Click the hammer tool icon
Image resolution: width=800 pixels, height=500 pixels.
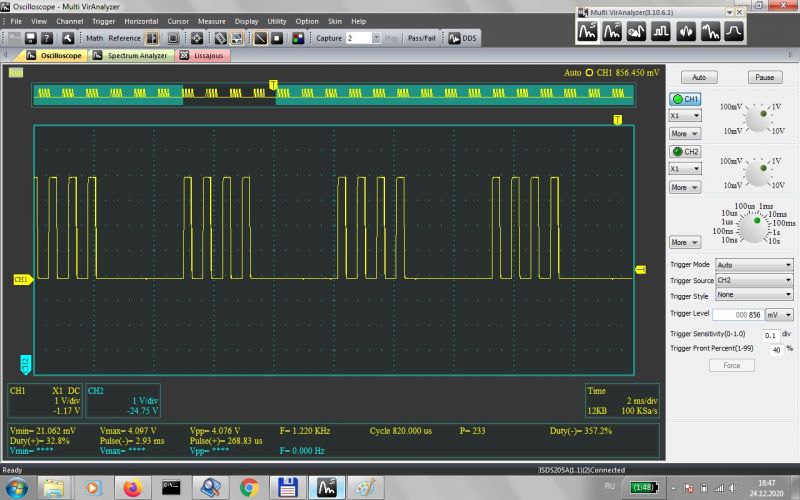(68, 38)
